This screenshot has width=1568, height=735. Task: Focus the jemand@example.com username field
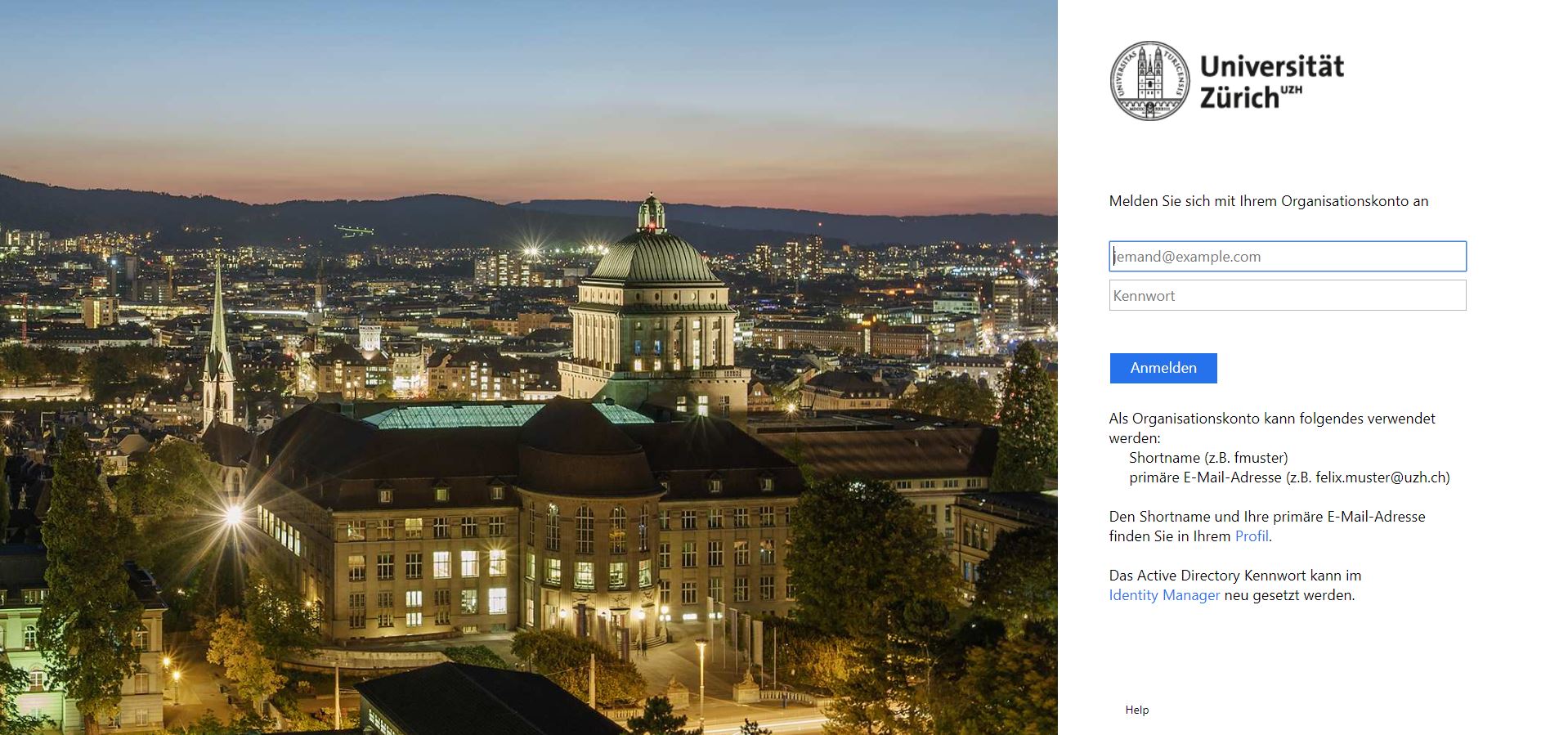(1287, 257)
